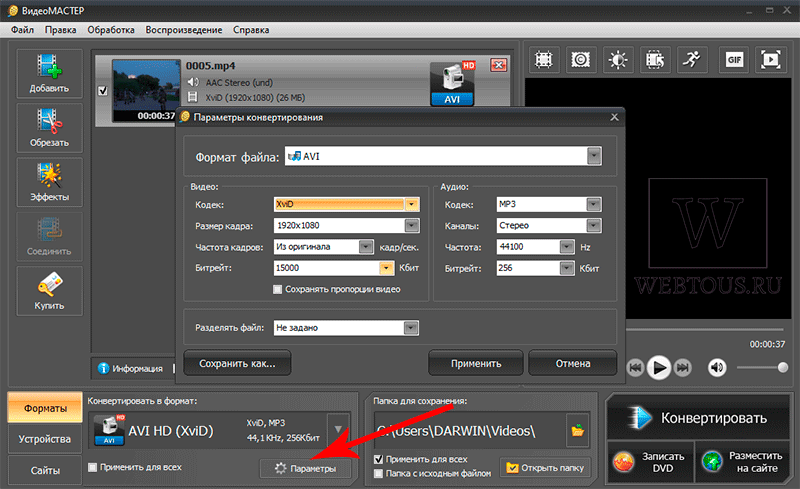Click the Сохранить как... button
This screenshot has width=800, height=489.
pyautogui.click(x=237, y=363)
